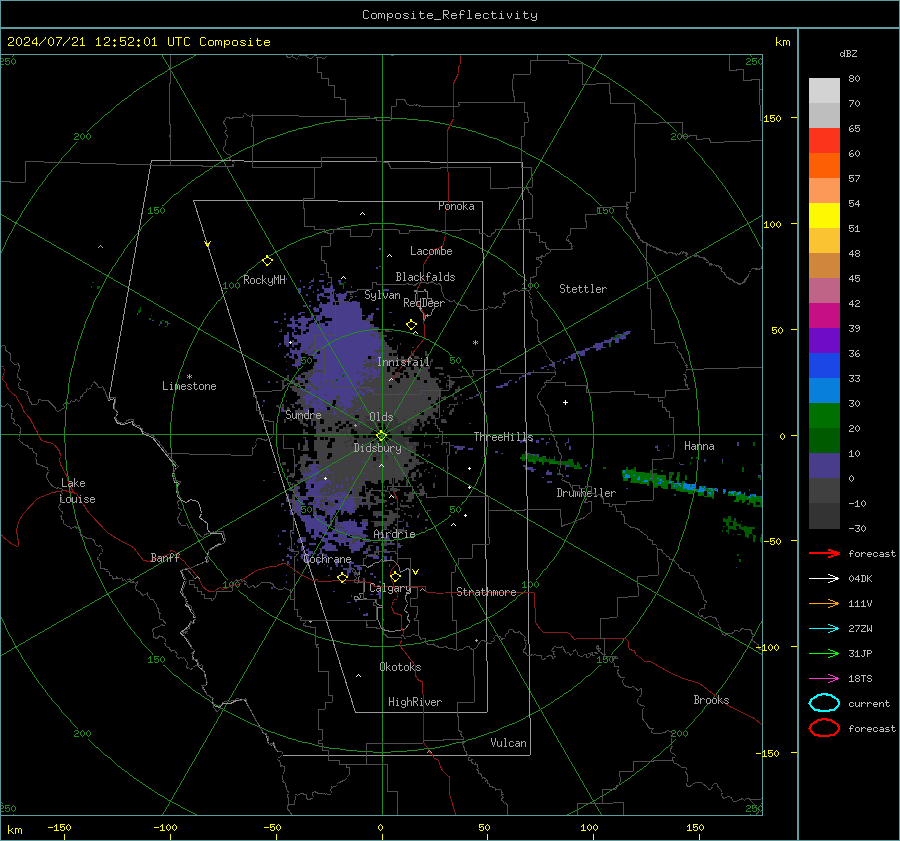
Task: Click the Sundre town label
Action: [x=303, y=415]
